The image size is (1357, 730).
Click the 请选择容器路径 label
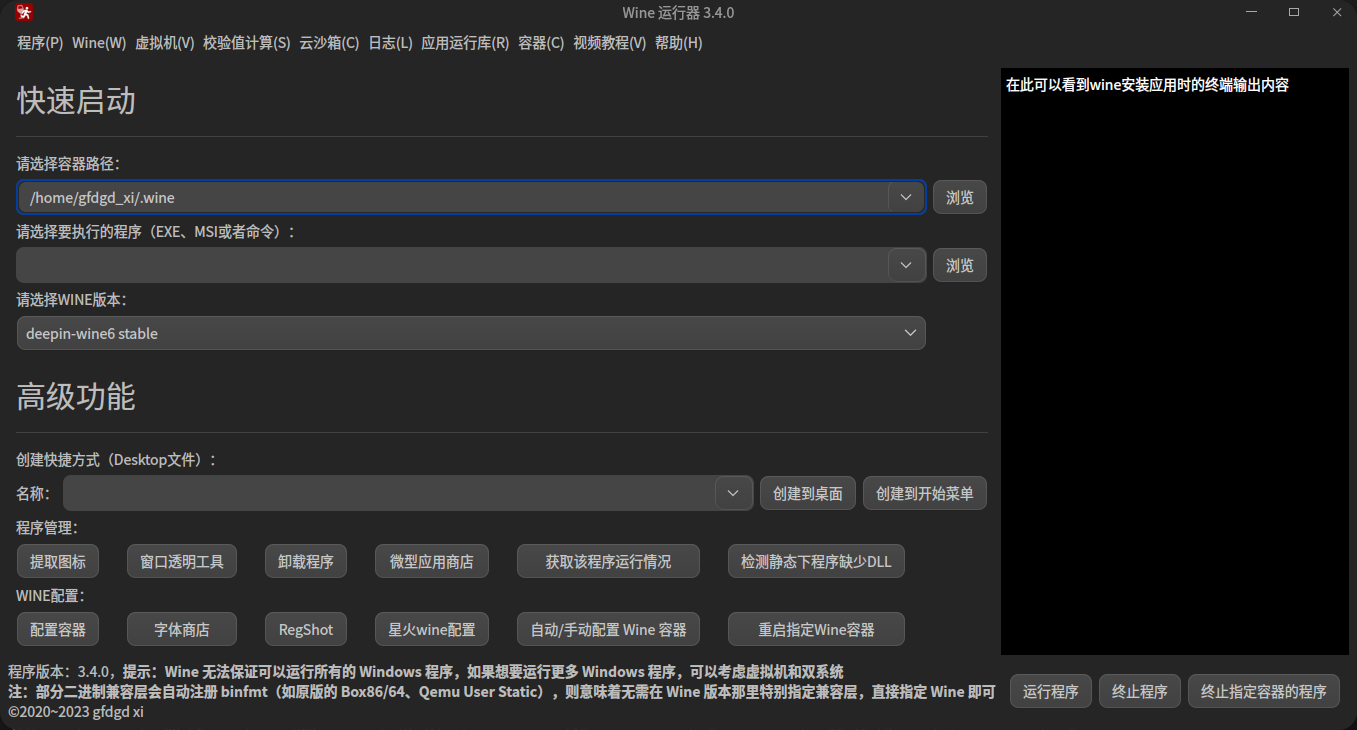[68, 163]
